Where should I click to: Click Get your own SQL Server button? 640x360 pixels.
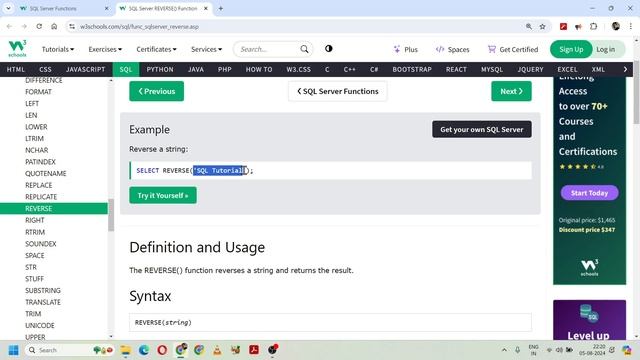[482, 129]
